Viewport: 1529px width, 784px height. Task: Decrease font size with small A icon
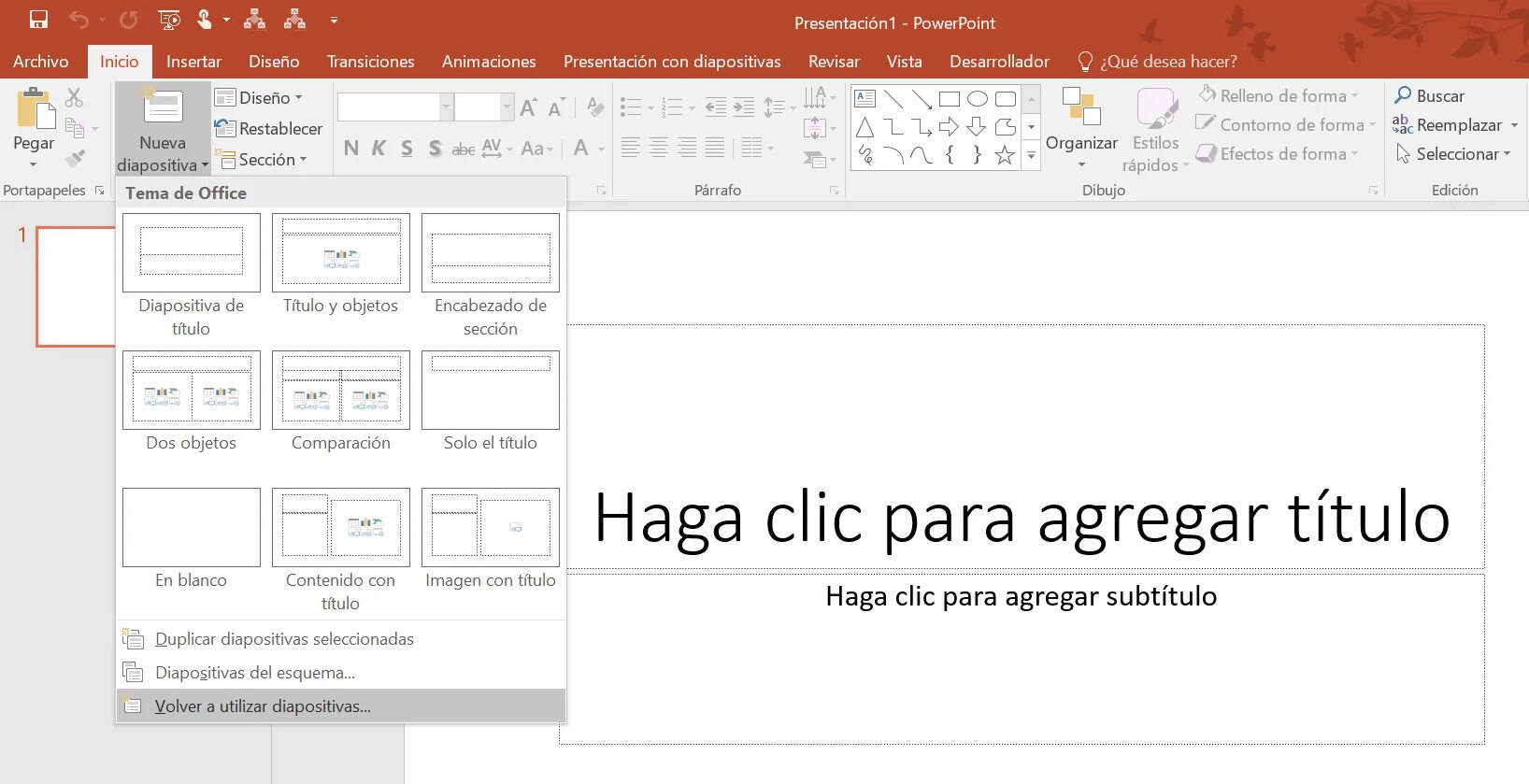pyautogui.click(x=556, y=107)
